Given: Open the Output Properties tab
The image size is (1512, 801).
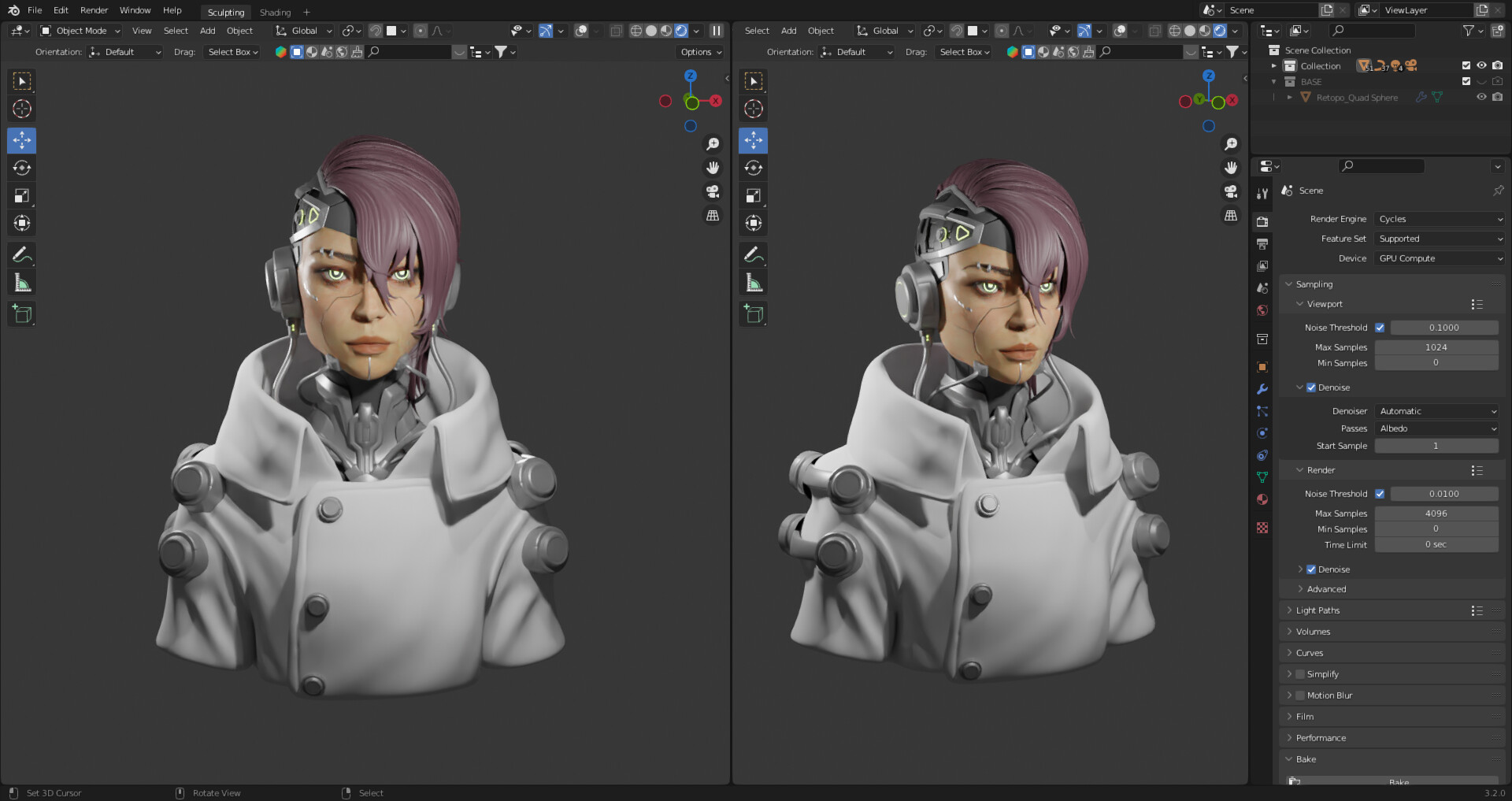Looking at the screenshot, I should tap(1262, 243).
